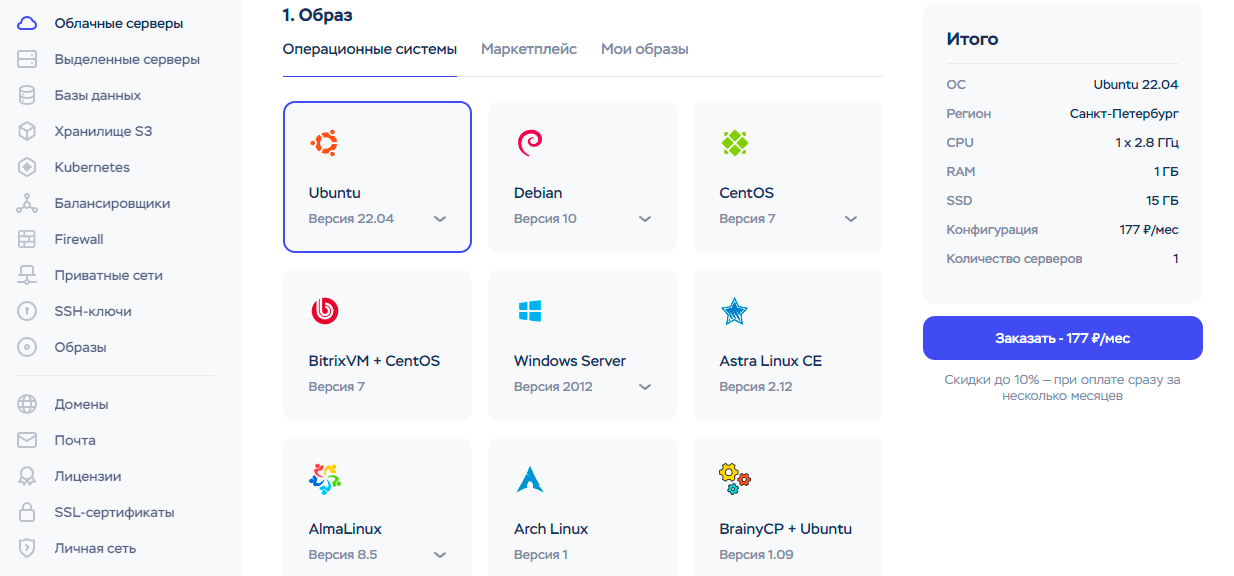The height and width of the screenshot is (576, 1234).
Task: Click the colorful AlmaLinux logo
Action: click(325, 479)
